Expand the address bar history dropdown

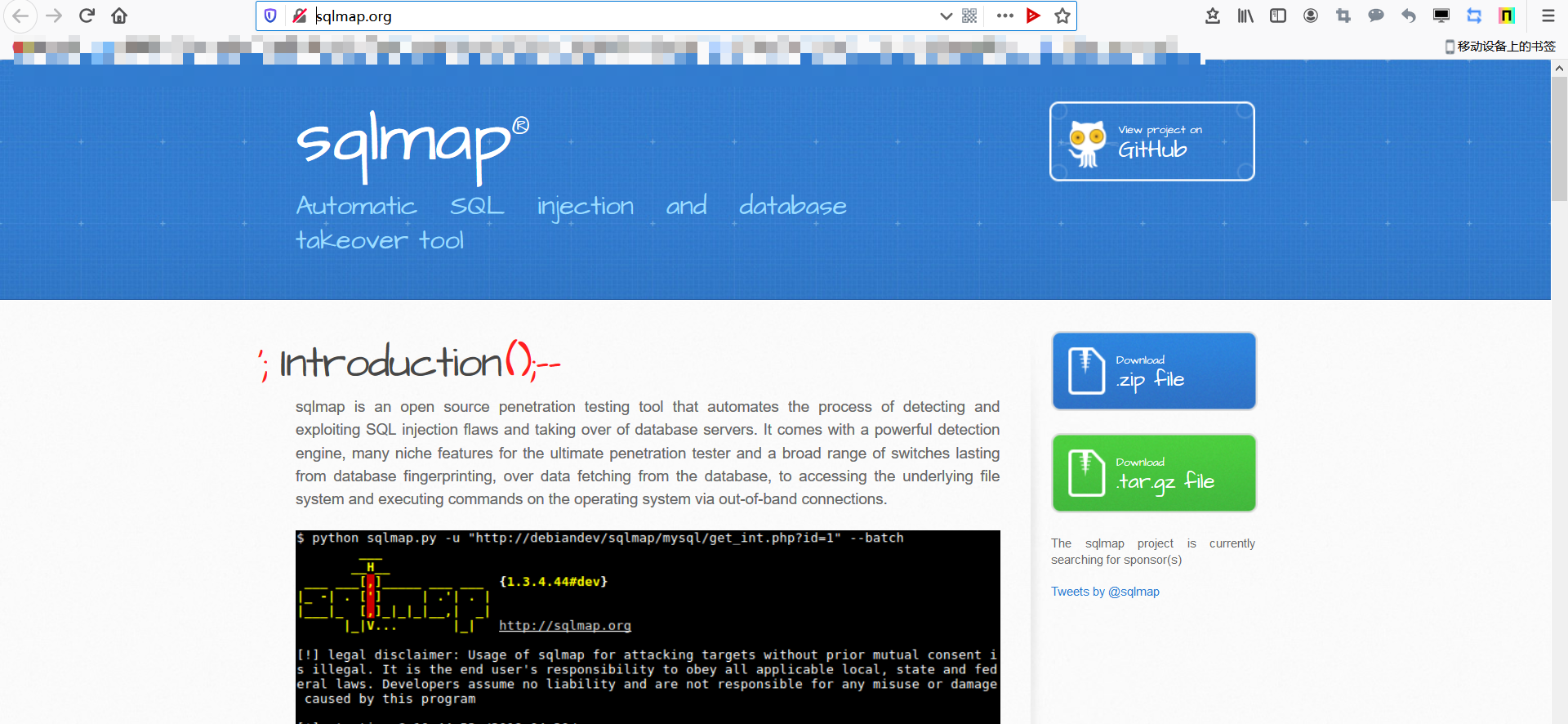pos(946,16)
